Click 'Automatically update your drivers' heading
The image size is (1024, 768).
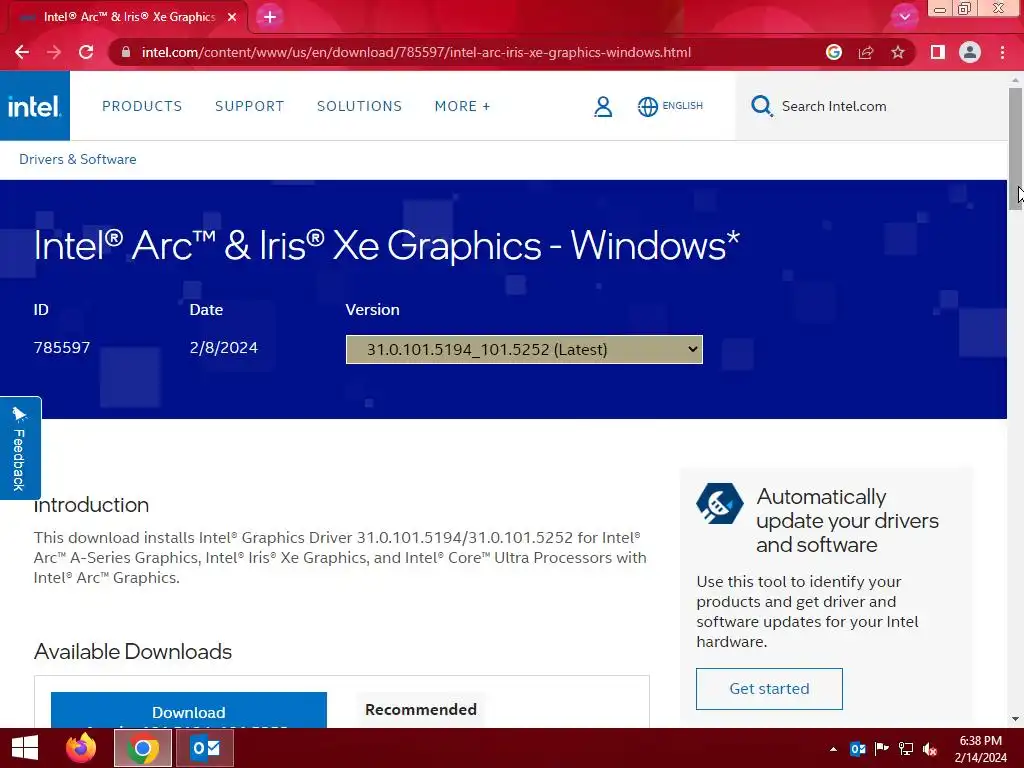(x=848, y=520)
